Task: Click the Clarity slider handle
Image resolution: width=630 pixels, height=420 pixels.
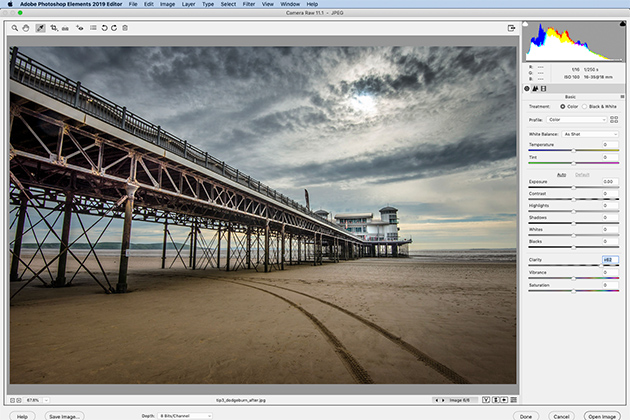Action: tap(601, 266)
